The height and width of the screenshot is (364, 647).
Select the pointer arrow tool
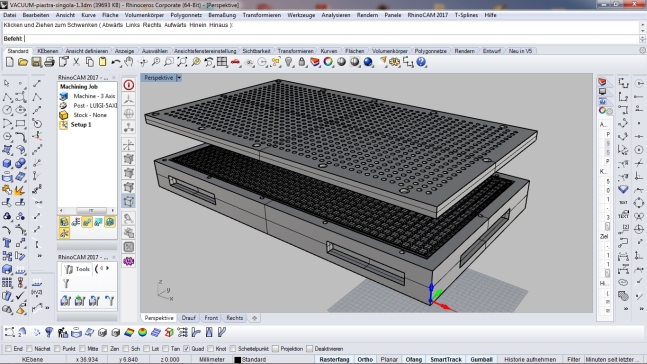(x=7, y=83)
